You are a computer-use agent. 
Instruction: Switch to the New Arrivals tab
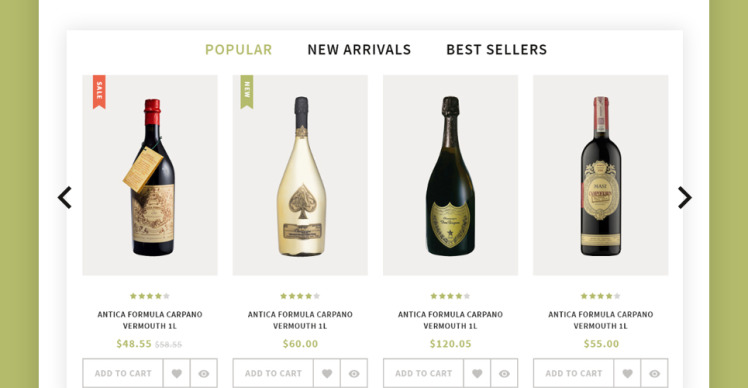point(359,50)
